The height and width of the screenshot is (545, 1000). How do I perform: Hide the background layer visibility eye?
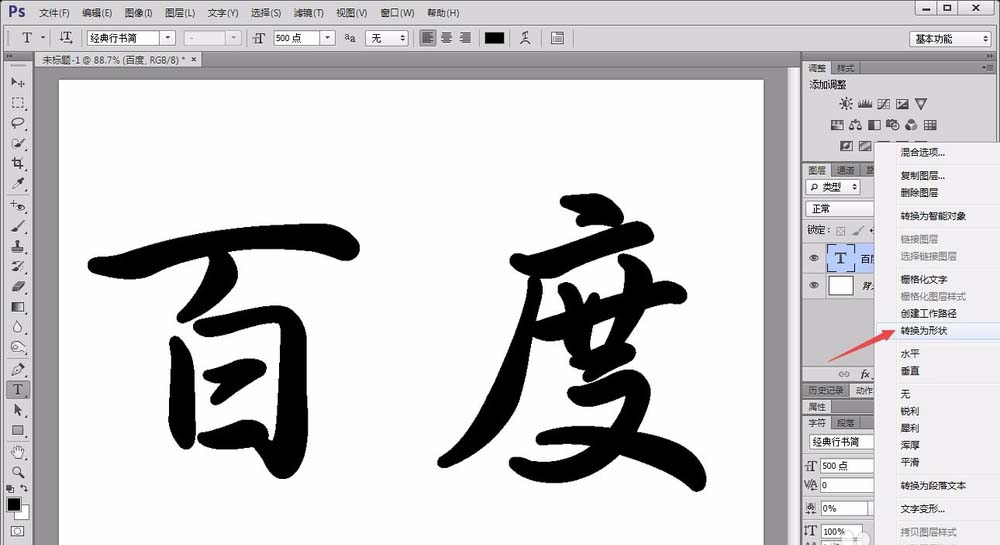(x=814, y=285)
